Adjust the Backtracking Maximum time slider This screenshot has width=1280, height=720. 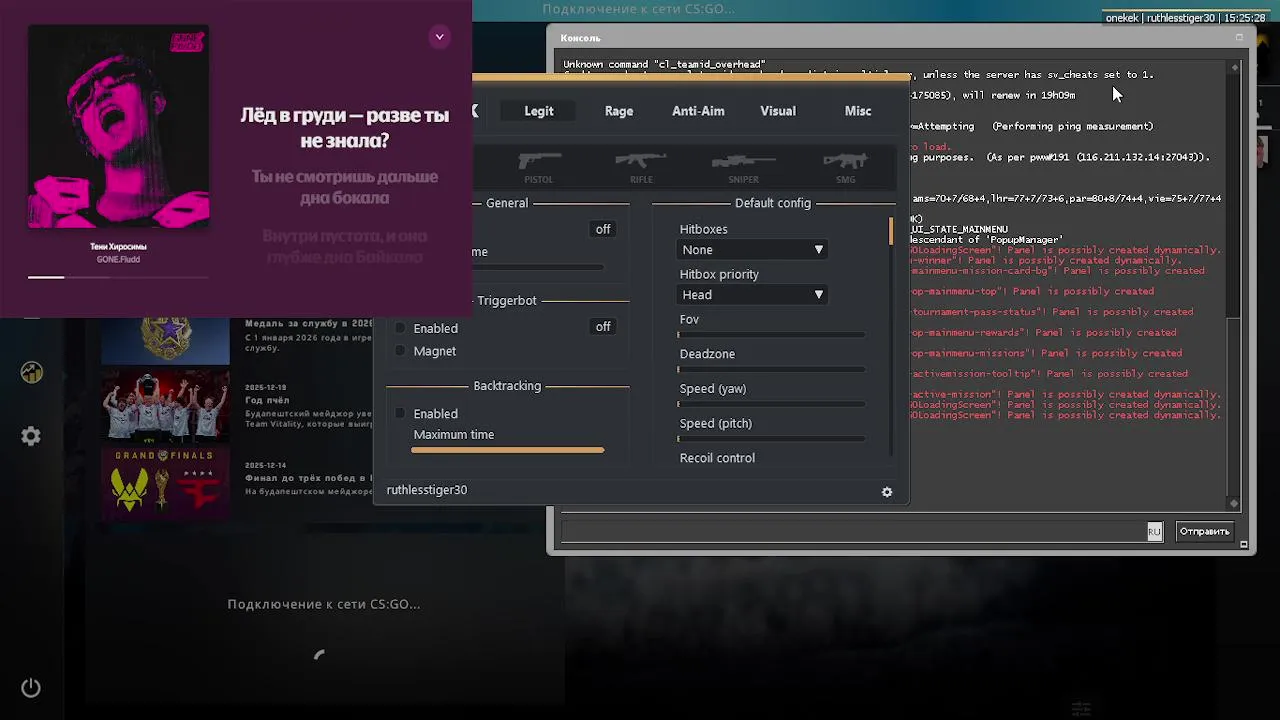pyautogui.click(x=508, y=450)
